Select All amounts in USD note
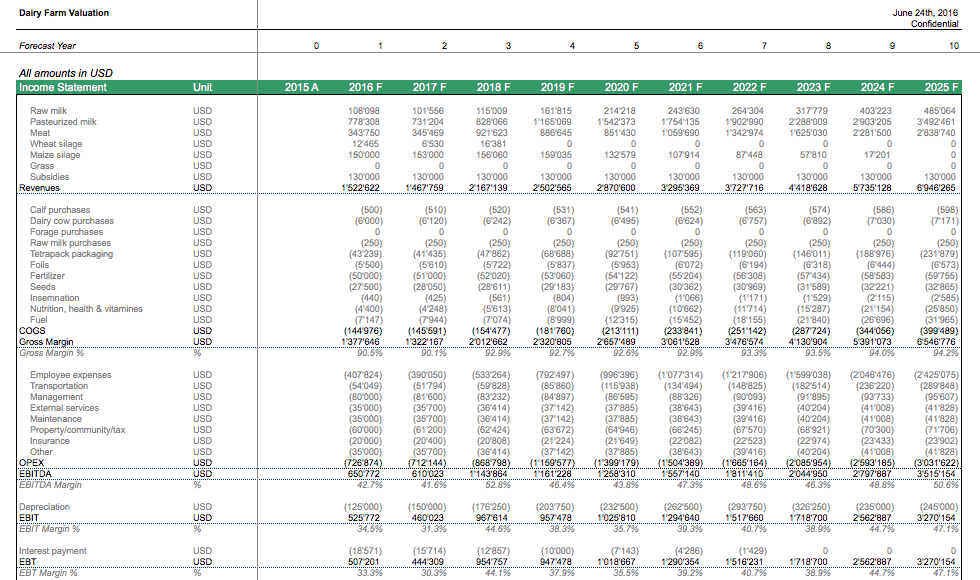Image resolution: width=980 pixels, height=580 pixels. (x=66, y=73)
